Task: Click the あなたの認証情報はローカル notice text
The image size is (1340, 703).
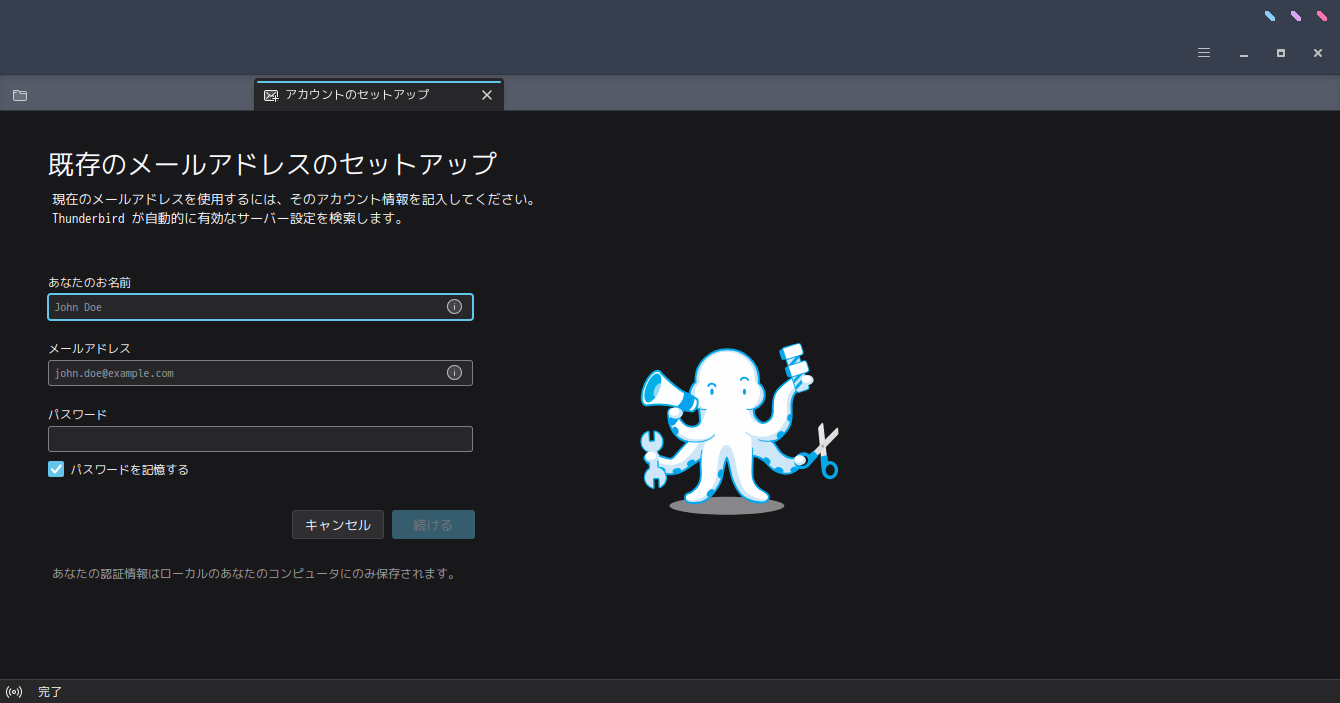Action: 256,574
